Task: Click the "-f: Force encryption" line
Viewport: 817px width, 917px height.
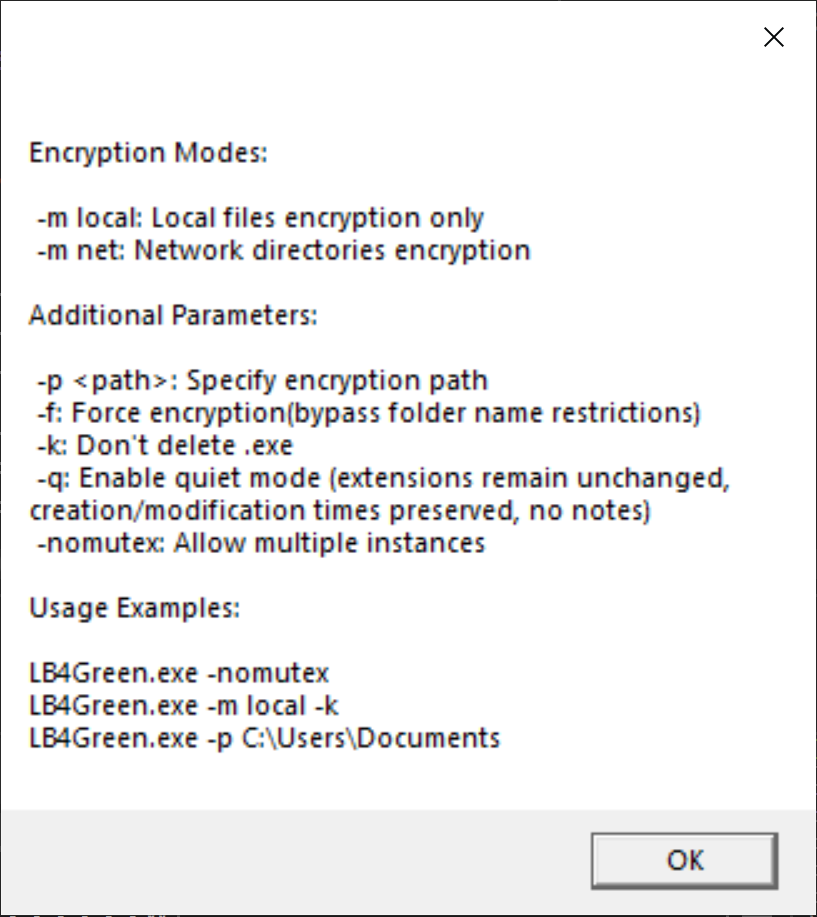Action: coord(368,413)
